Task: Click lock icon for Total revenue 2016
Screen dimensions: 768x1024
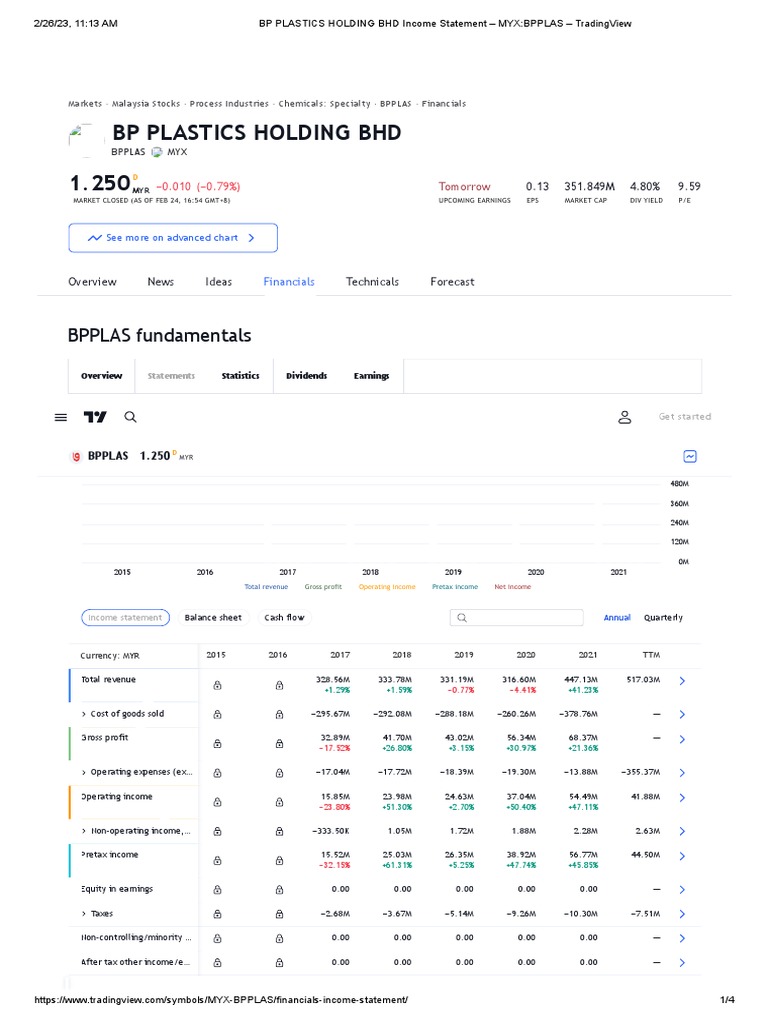Action: (x=280, y=685)
